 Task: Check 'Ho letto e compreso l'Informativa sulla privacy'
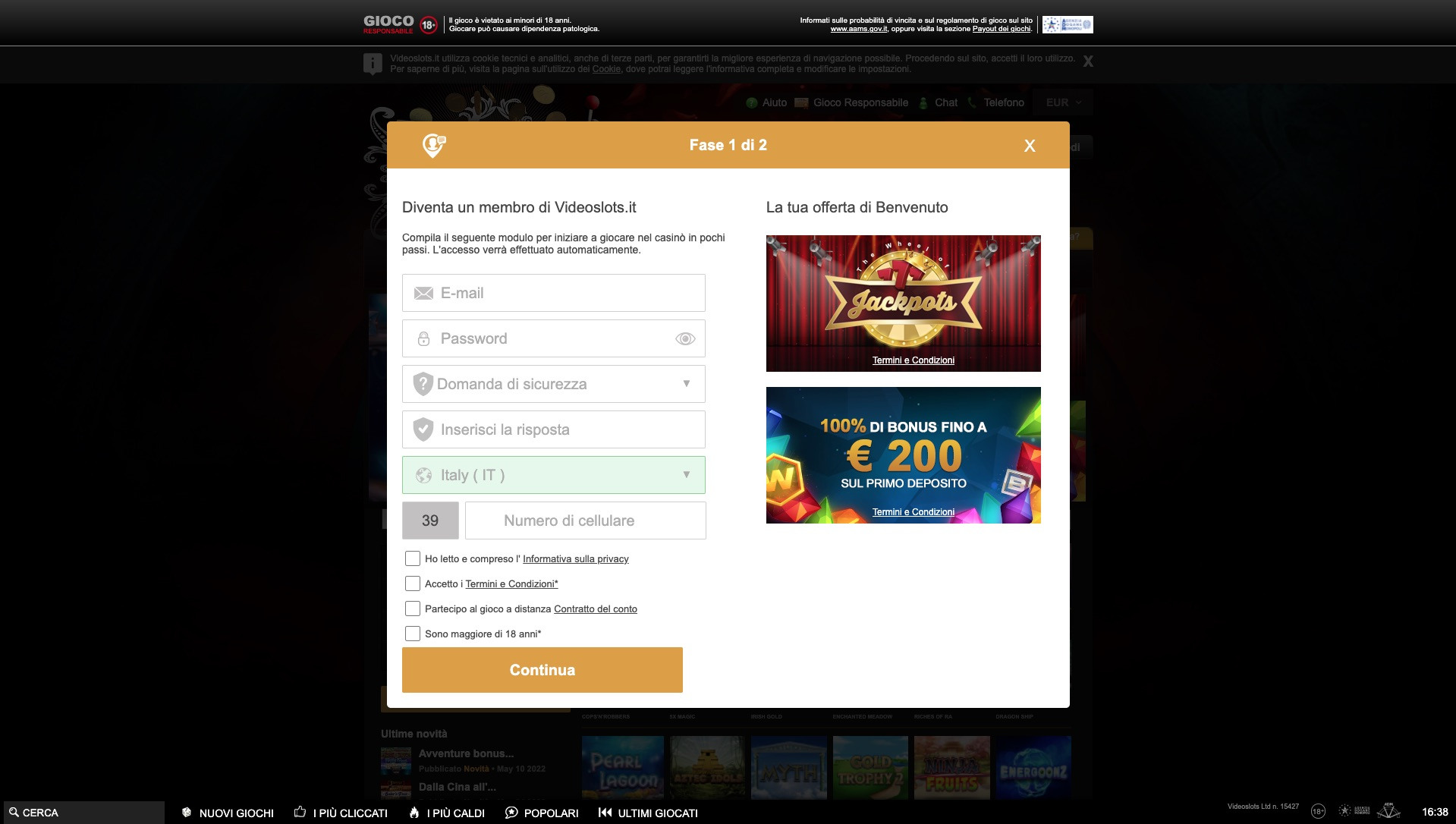(x=413, y=558)
